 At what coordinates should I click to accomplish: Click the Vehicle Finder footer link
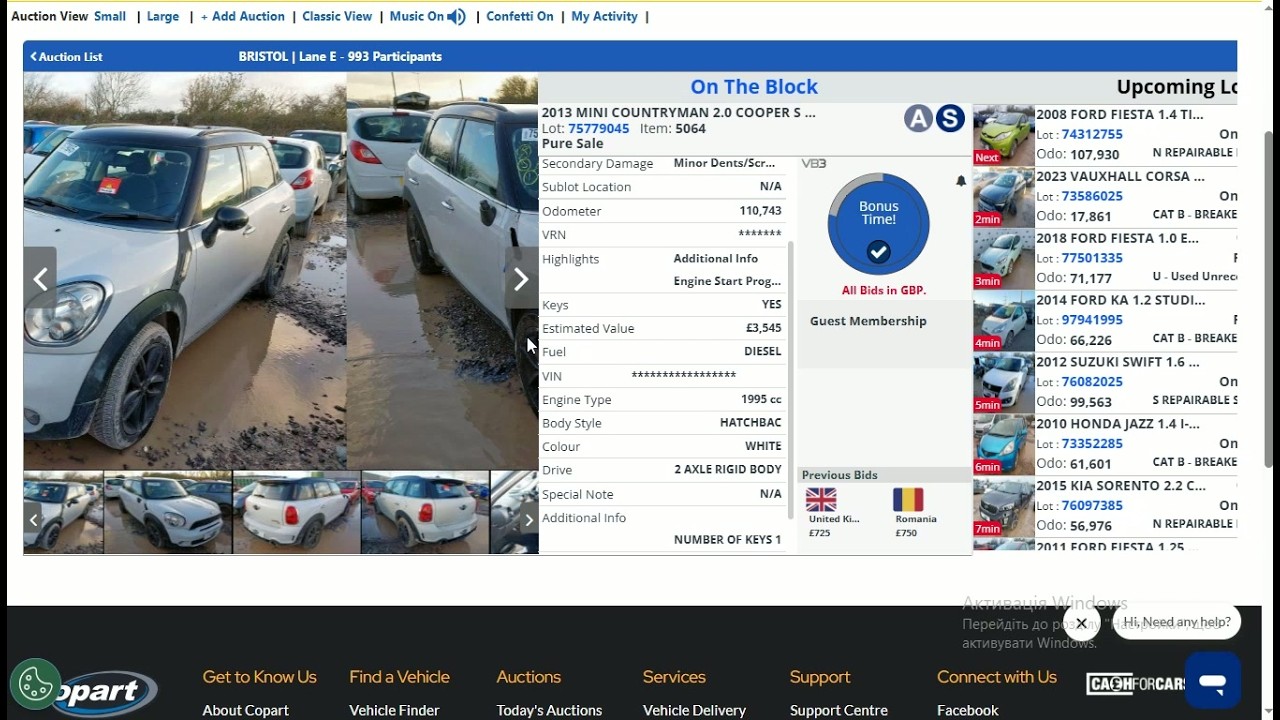pos(394,710)
